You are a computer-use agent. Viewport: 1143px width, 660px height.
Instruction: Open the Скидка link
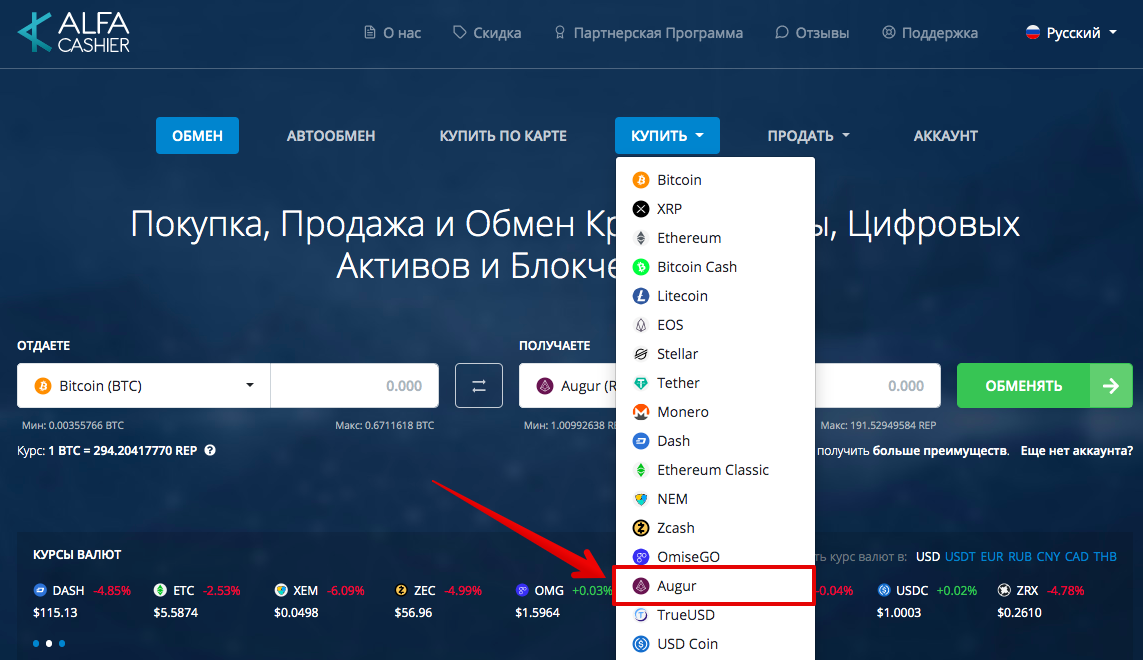point(487,33)
